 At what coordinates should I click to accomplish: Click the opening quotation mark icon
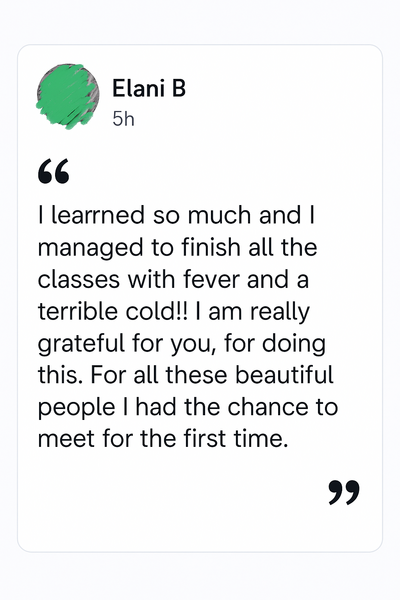[54, 171]
